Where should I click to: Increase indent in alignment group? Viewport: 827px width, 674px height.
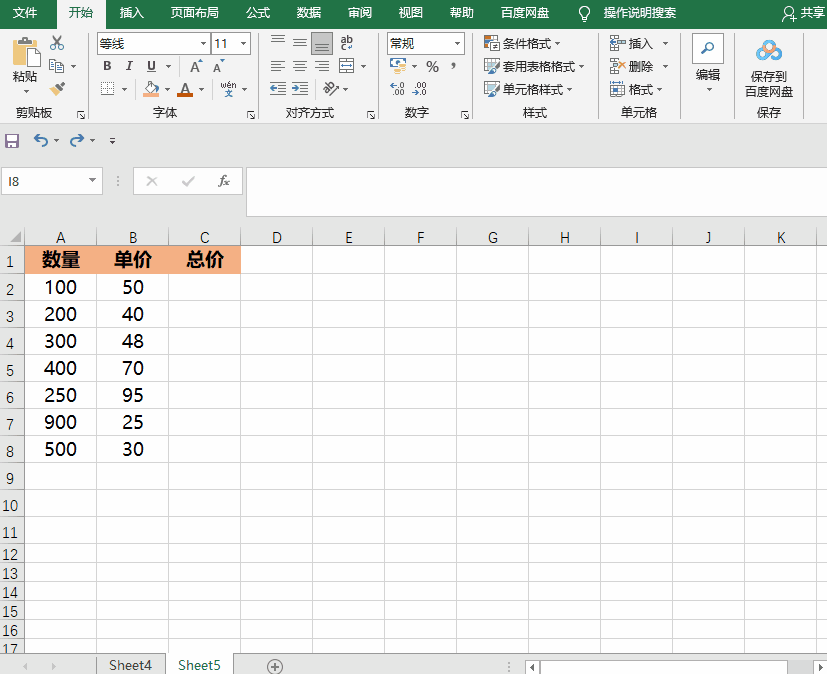[300, 89]
